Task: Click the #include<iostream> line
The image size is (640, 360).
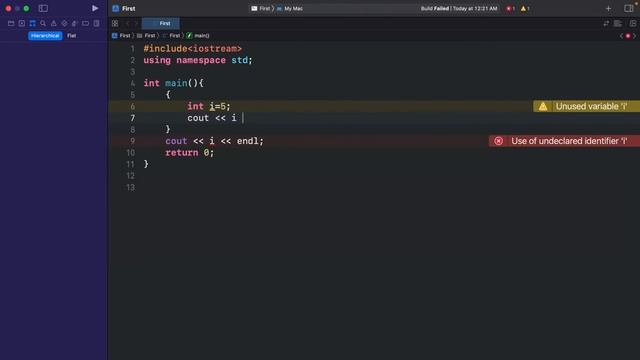Action: tap(193, 49)
